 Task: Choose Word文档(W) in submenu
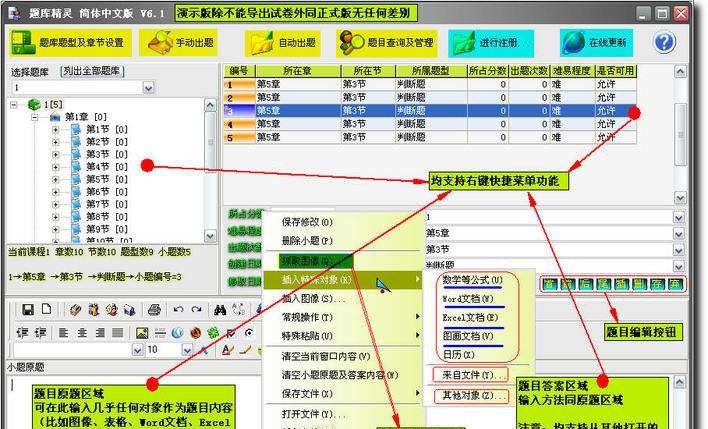[468, 299]
